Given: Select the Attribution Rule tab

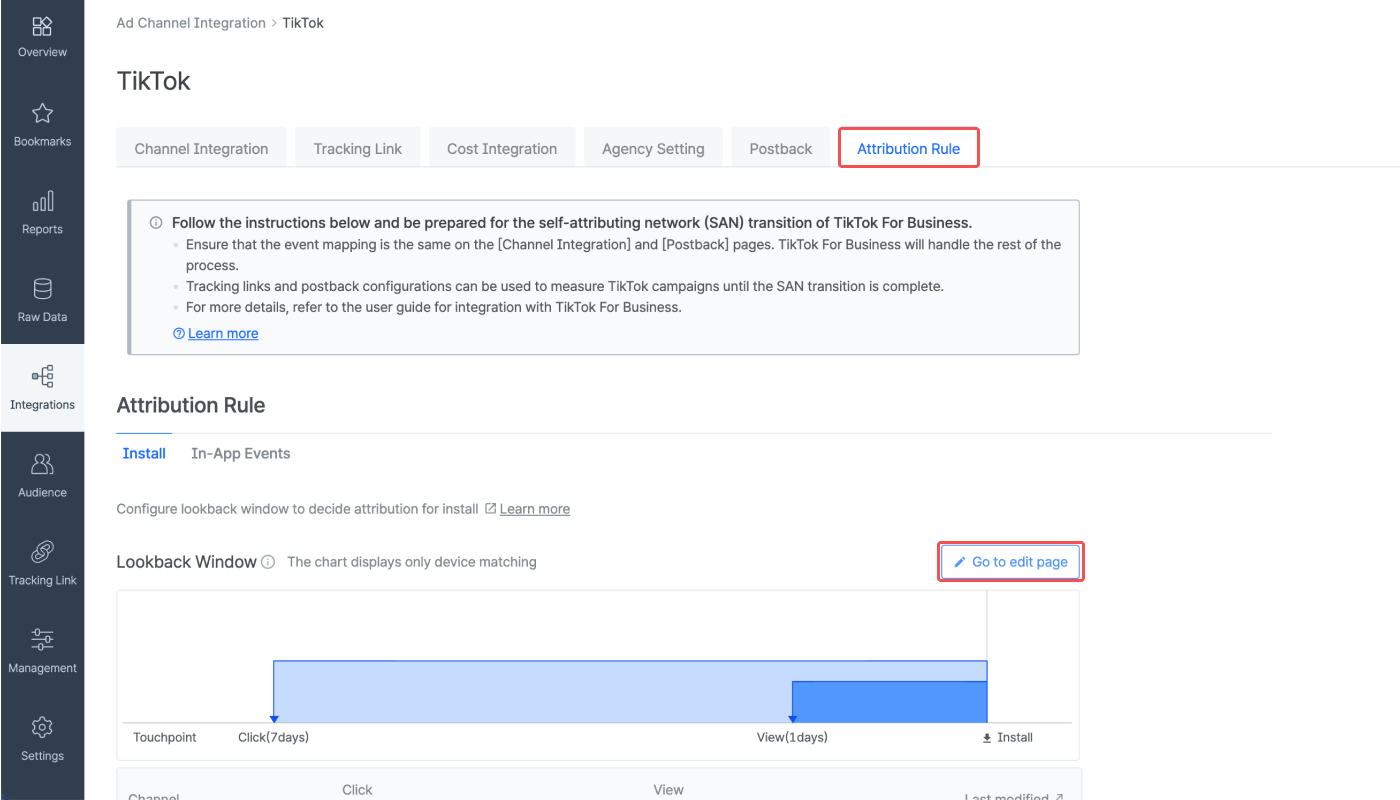Looking at the screenshot, I should [x=908, y=148].
